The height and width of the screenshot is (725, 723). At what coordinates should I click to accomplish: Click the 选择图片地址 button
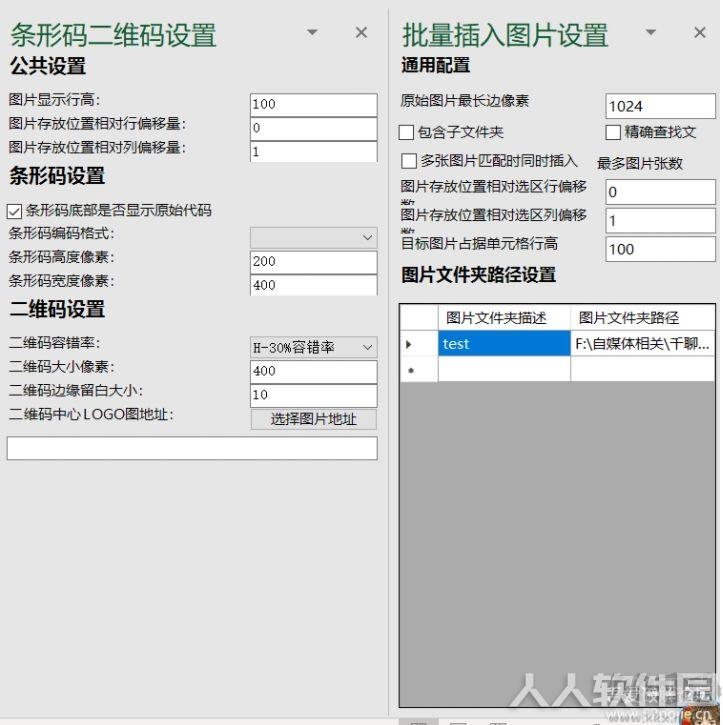313,419
